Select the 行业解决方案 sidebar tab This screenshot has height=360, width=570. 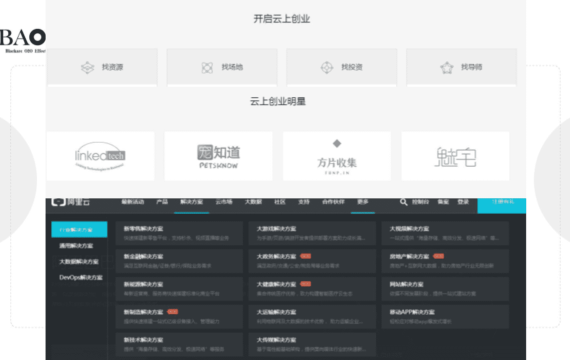[x=79, y=229]
